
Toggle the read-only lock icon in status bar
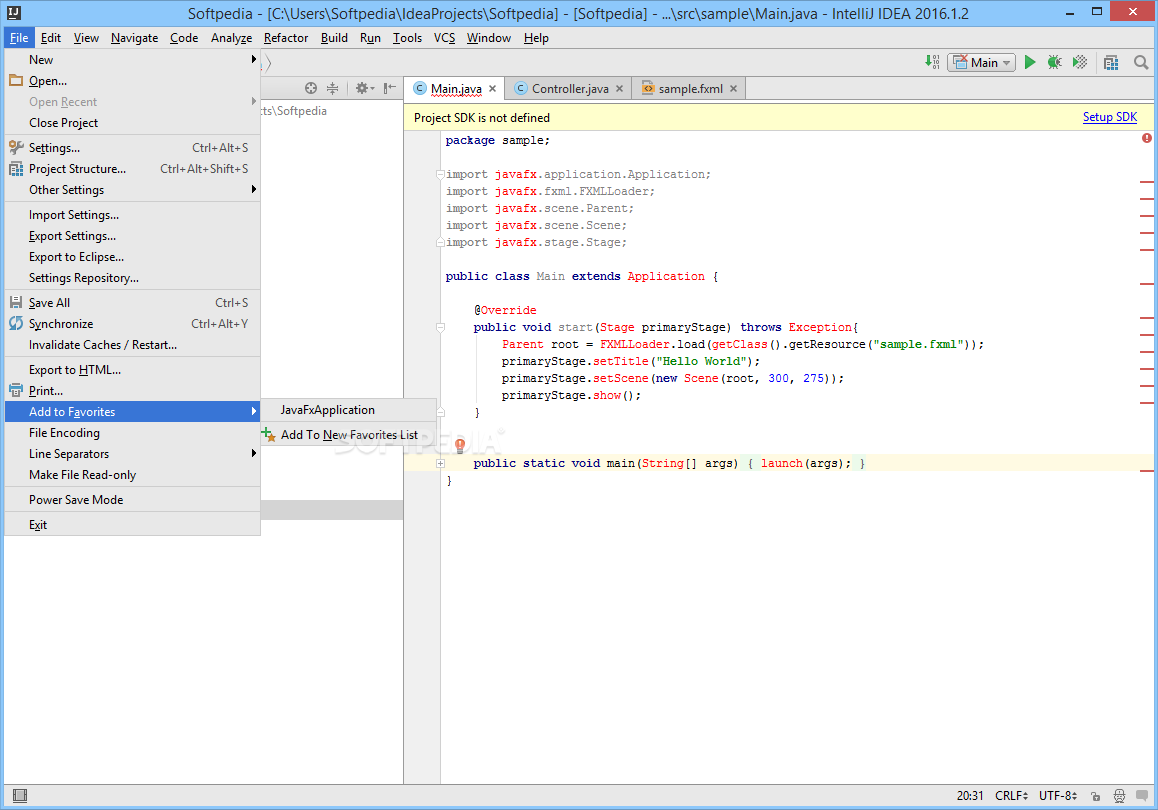[x=1096, y=796]
